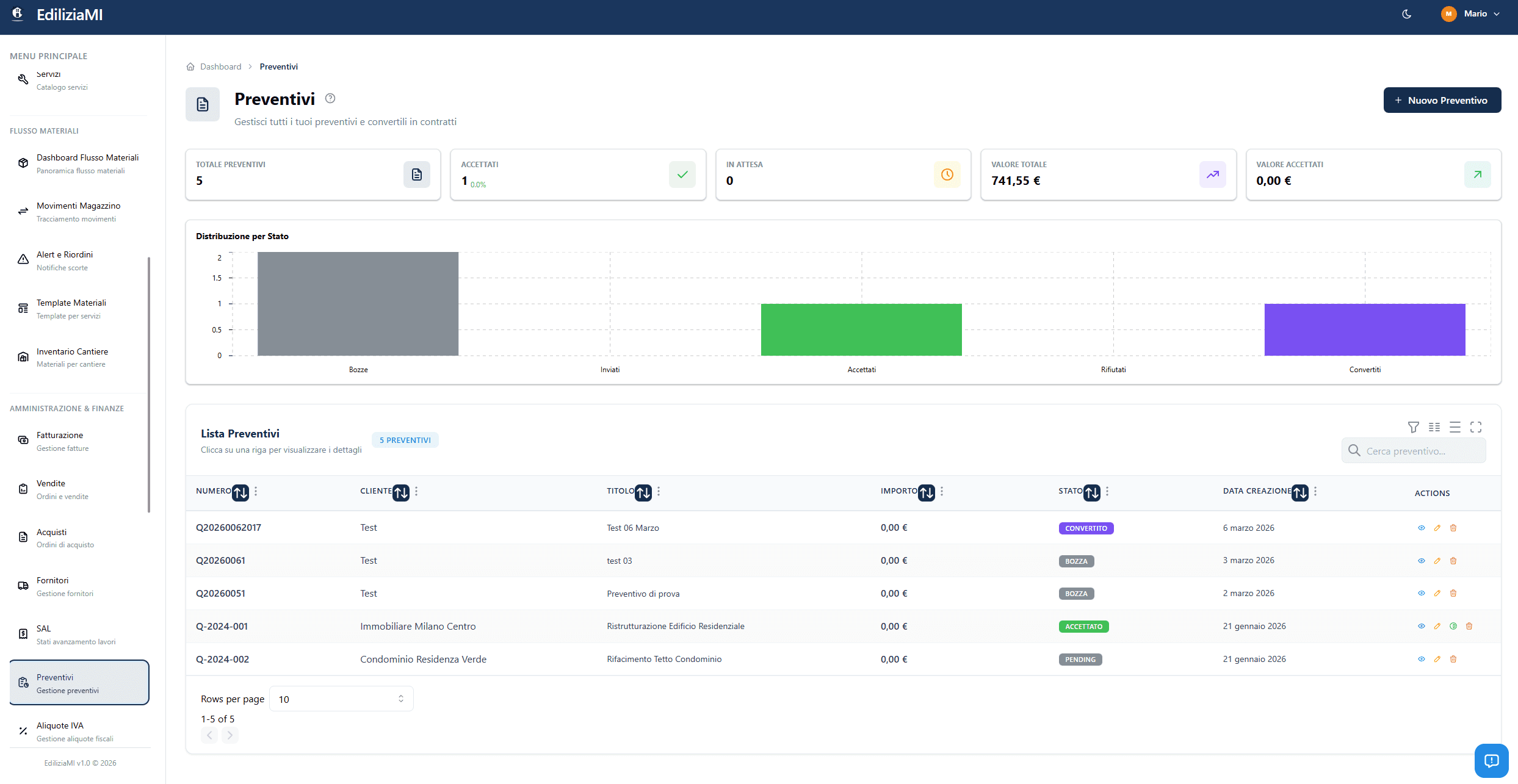Click the column layout icon above search
The image size is (1518, 784).
coord(1434,427)
